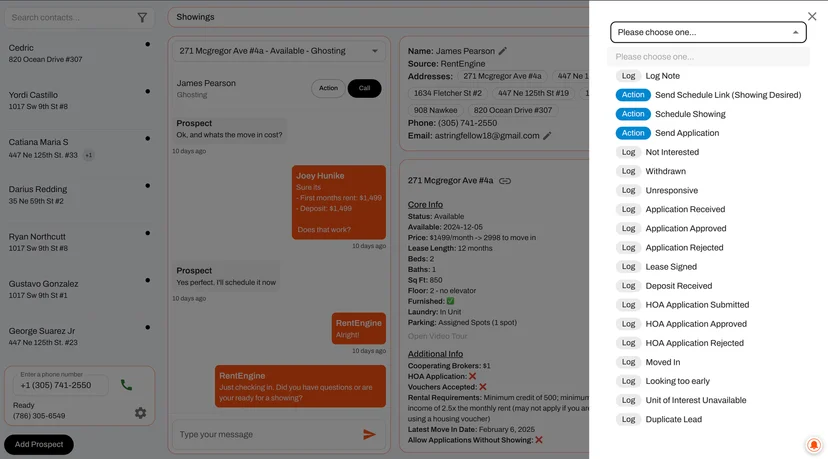Open Darius Redding's contact row
Image resolution: width=828 pixels, height=459 pixels.
pyautogui.click(x=79, y=195)
